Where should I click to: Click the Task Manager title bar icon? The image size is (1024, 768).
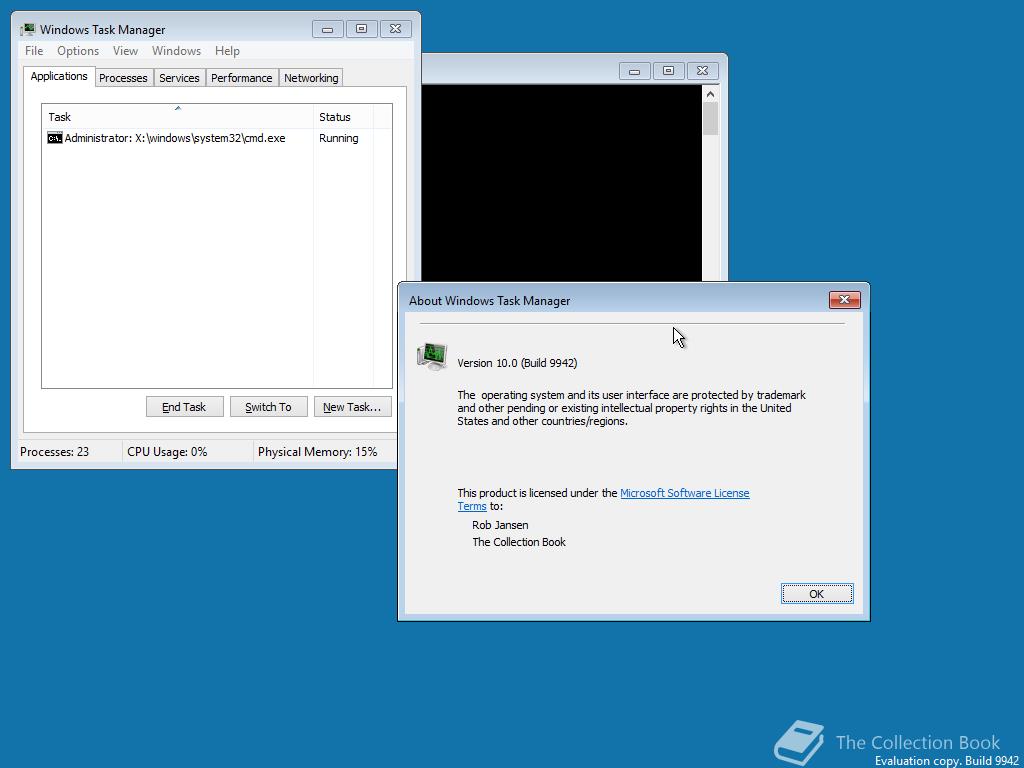click(27, 29)
